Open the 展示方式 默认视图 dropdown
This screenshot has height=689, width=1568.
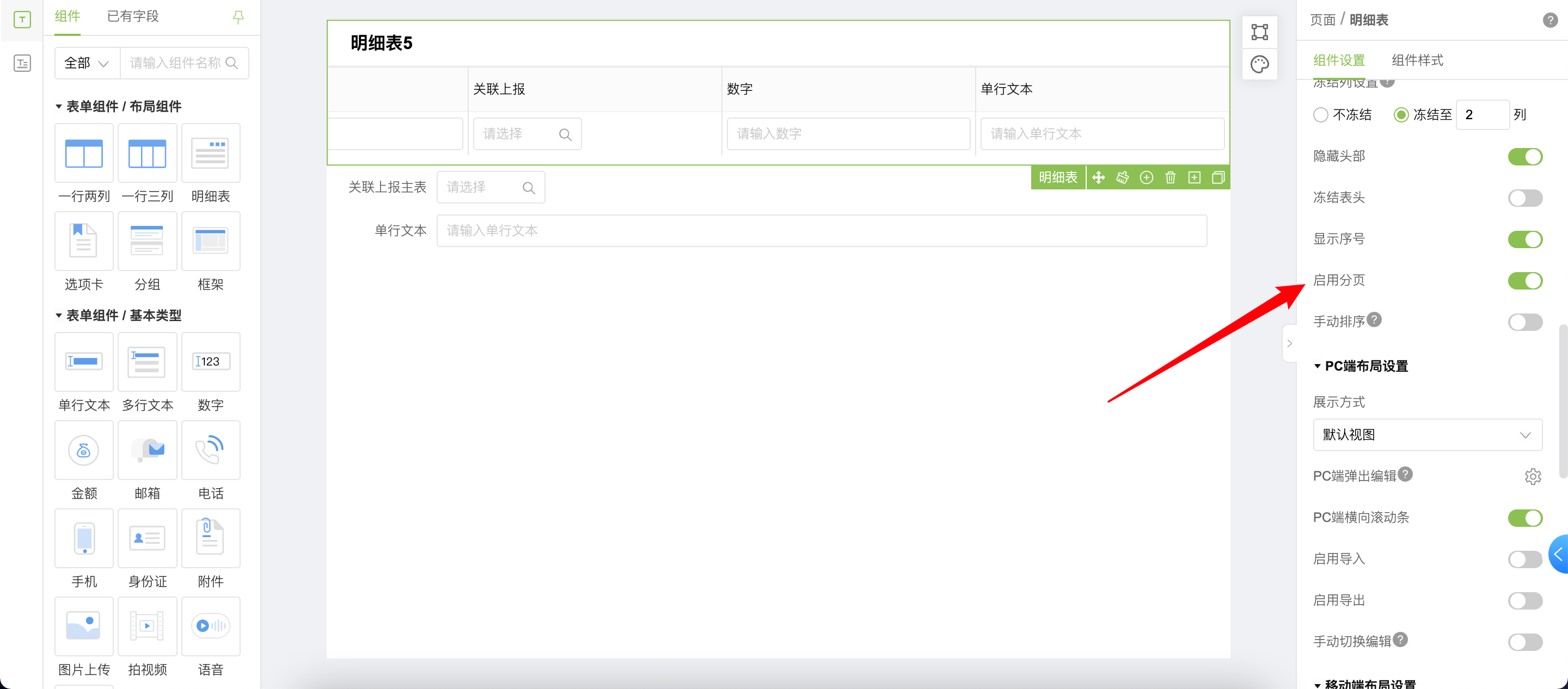1427,435
